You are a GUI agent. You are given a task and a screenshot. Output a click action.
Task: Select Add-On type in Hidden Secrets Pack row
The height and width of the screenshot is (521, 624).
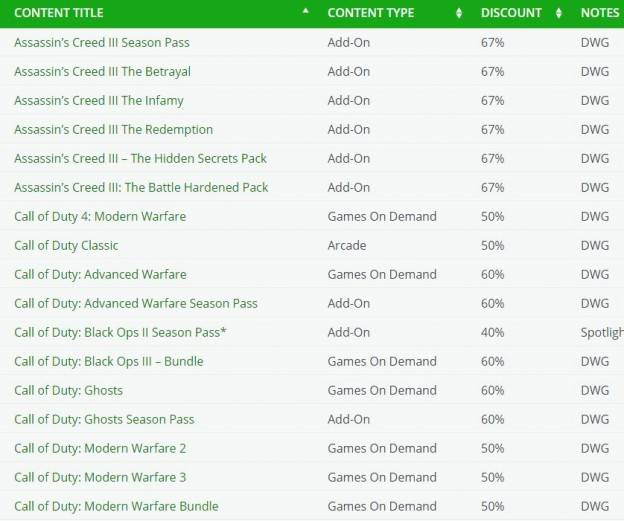point(349,158)
